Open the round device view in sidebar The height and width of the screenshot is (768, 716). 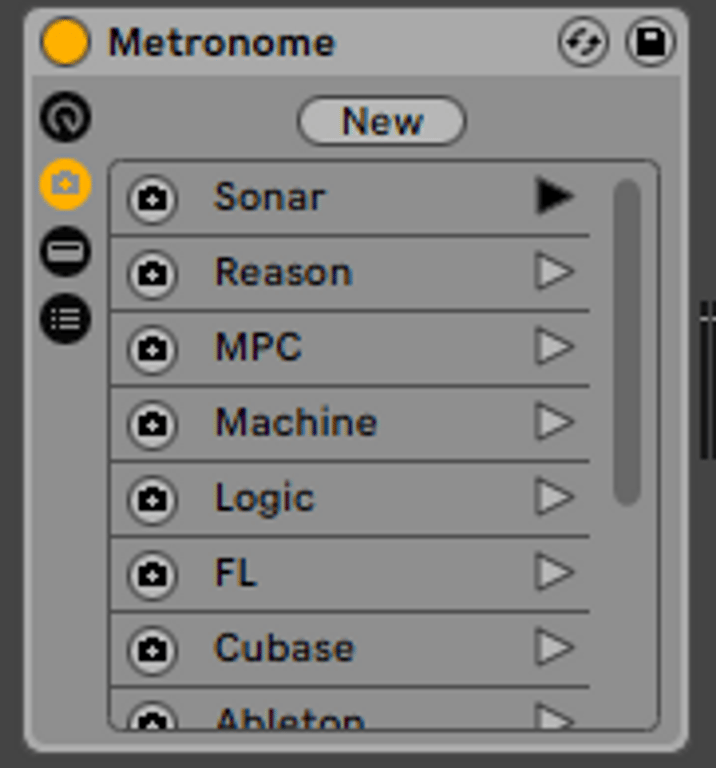(x=65, y=118)
